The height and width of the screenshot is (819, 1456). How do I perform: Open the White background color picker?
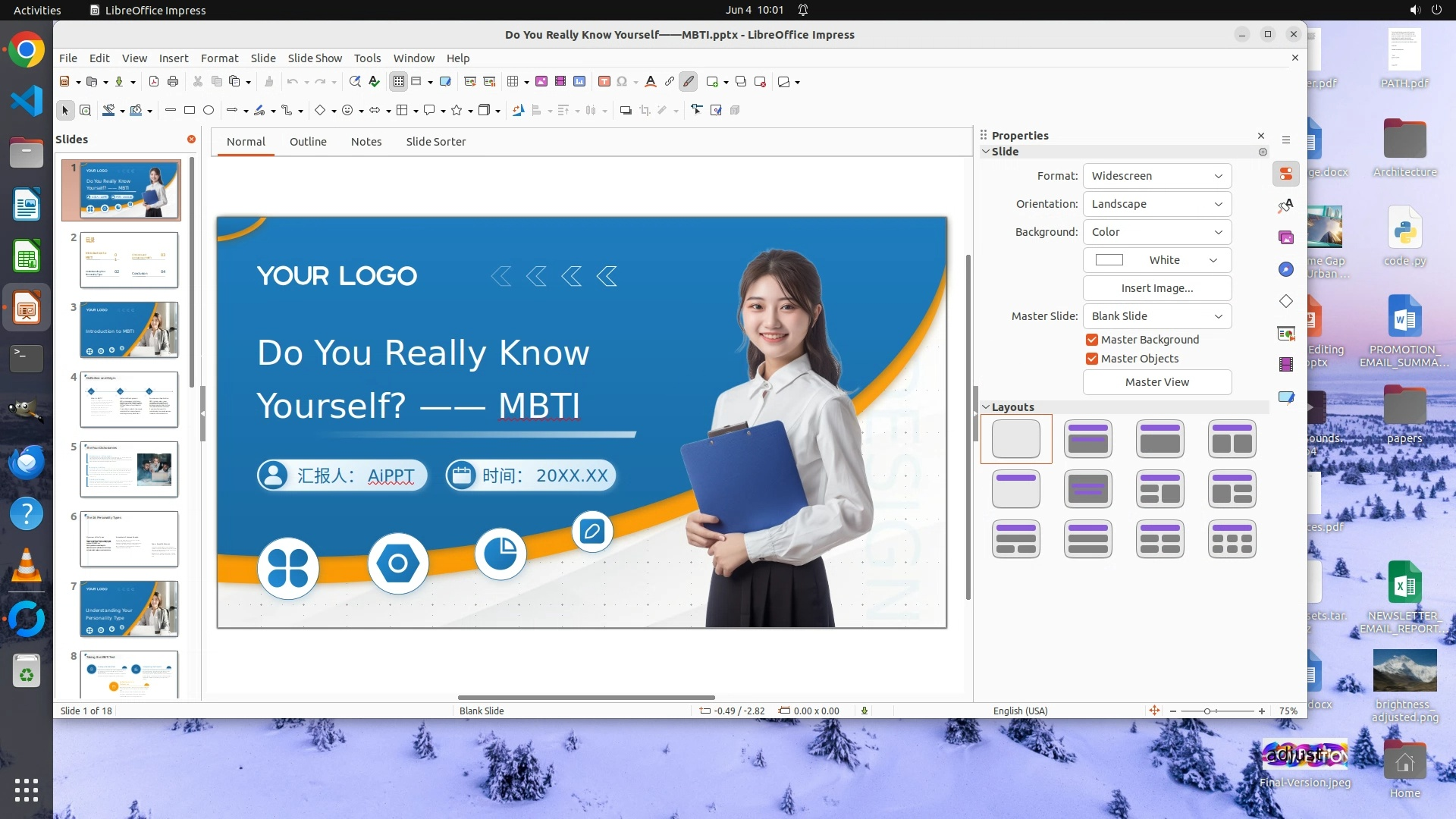[1156, 260]
